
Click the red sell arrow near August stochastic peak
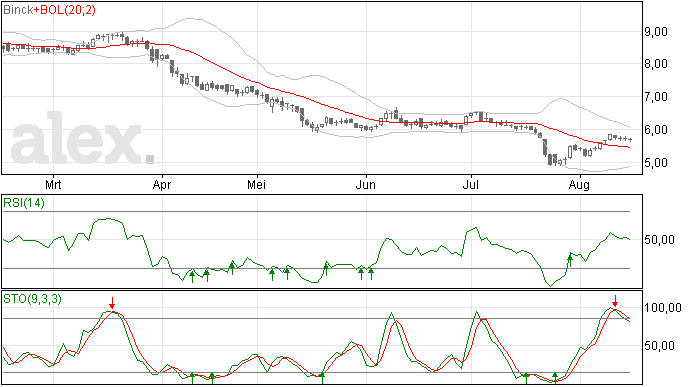[x=615, y=301]
